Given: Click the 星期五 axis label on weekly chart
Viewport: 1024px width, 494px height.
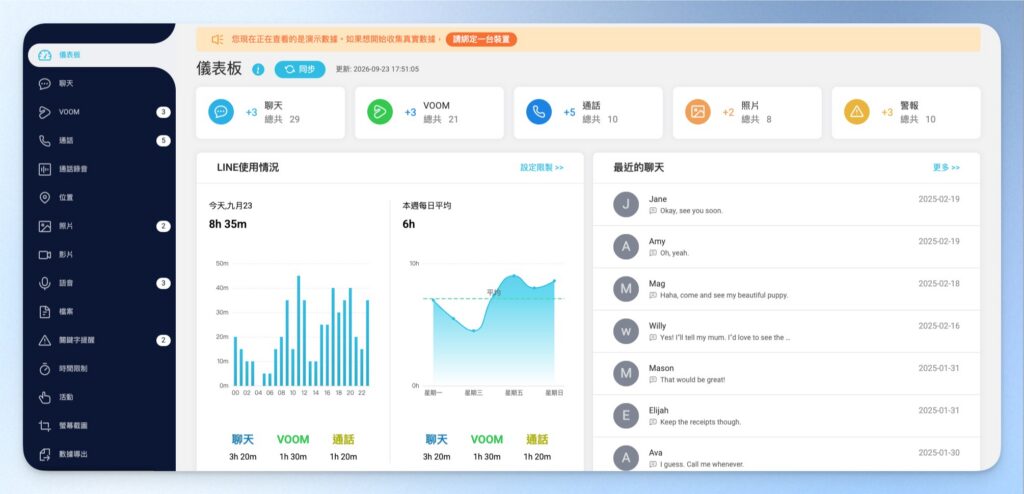Looking at the screenshot, I should tap(514, 393).
